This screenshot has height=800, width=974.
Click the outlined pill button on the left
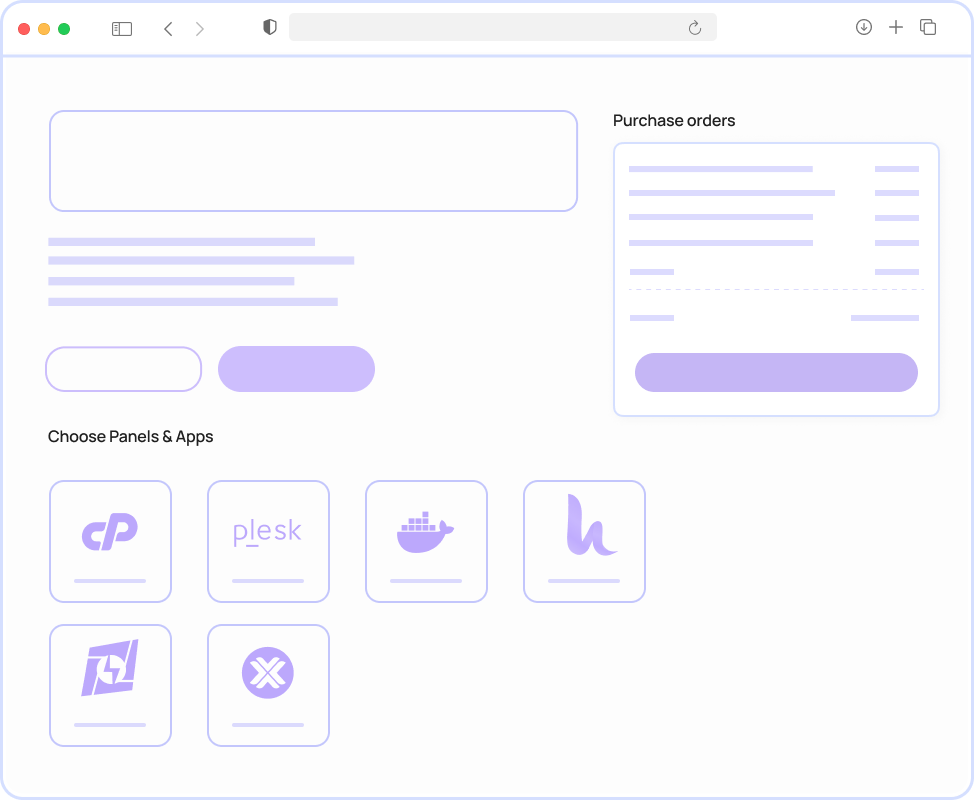(124, 369)
